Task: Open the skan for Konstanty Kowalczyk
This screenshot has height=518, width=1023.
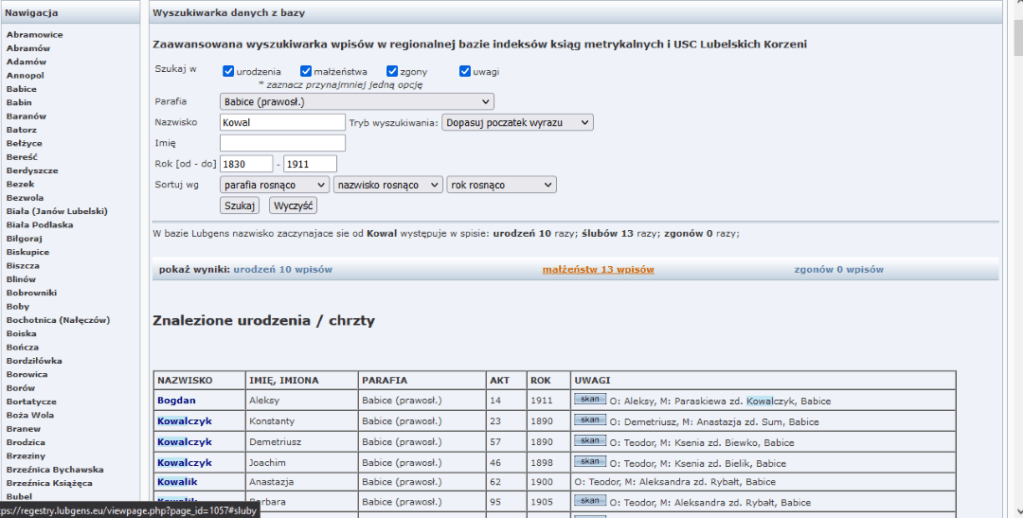Action: point(590,420)
